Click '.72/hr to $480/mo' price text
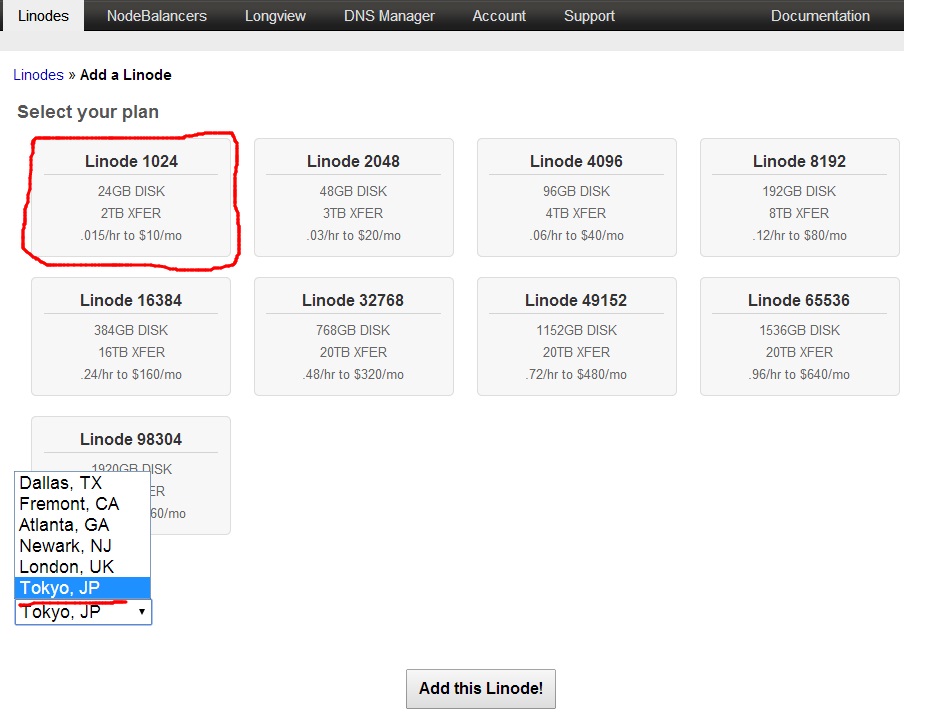Image resolution: width=936 pixels, height=722 pixels. click(x=576, y=375)
